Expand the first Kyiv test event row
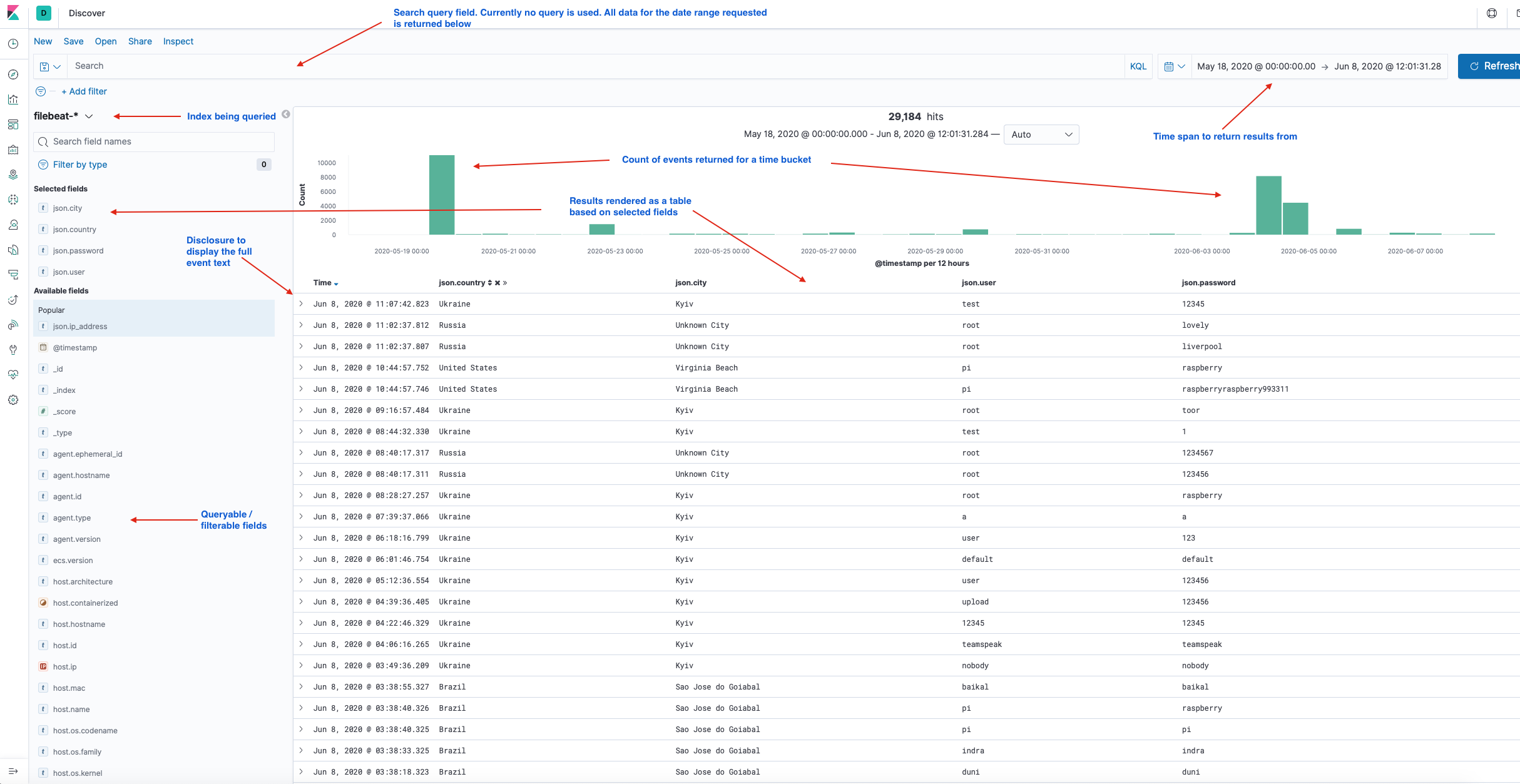The image size is (1520, 784). click(x=301, y=303)
